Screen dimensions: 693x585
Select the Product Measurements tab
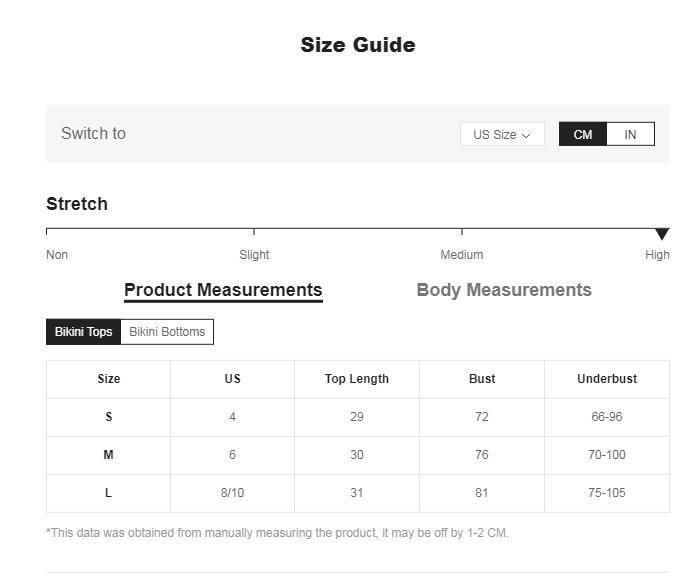(223, 291)
